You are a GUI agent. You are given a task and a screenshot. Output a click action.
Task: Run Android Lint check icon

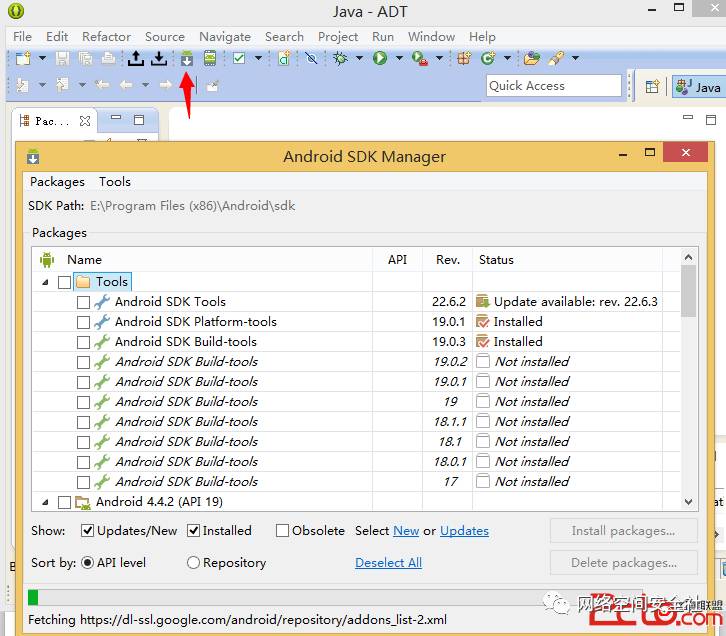239,58
